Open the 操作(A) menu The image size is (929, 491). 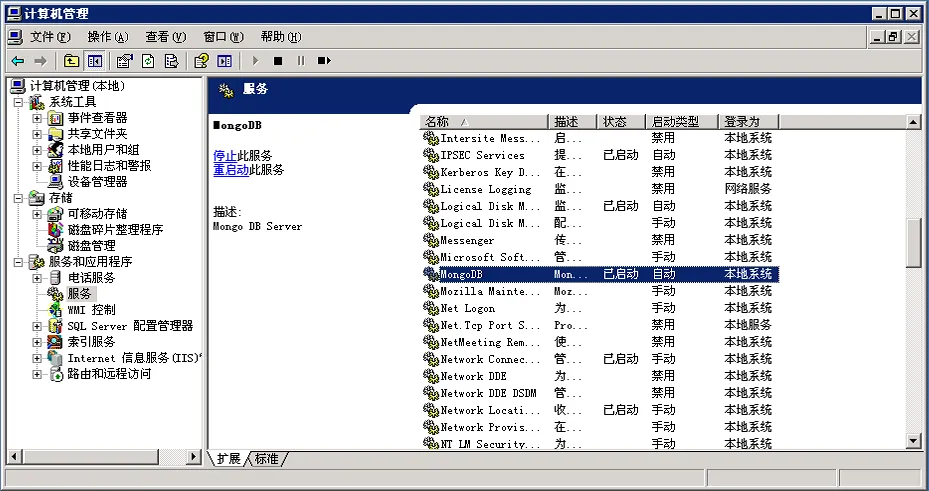[x=108, y=37]
